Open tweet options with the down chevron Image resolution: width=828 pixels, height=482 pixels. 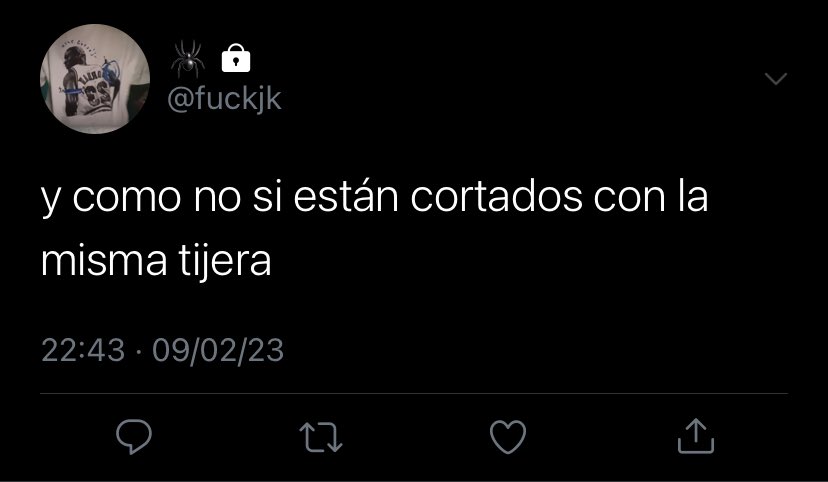(776, 79)
